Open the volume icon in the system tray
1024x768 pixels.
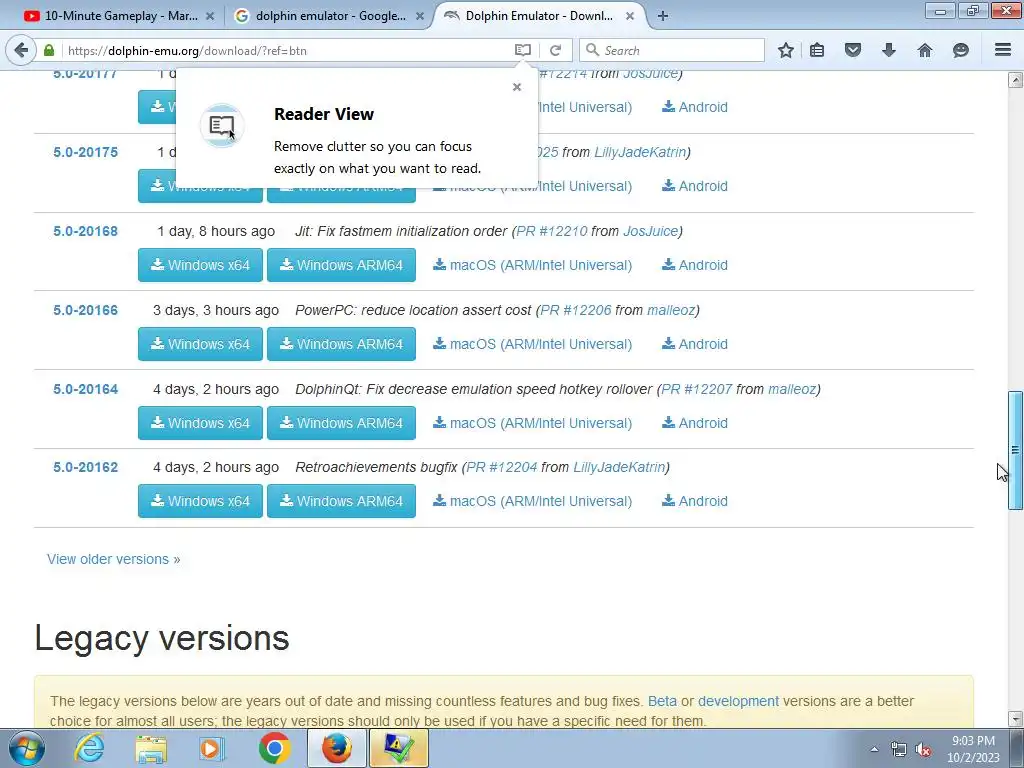click(x=923, y=750)
